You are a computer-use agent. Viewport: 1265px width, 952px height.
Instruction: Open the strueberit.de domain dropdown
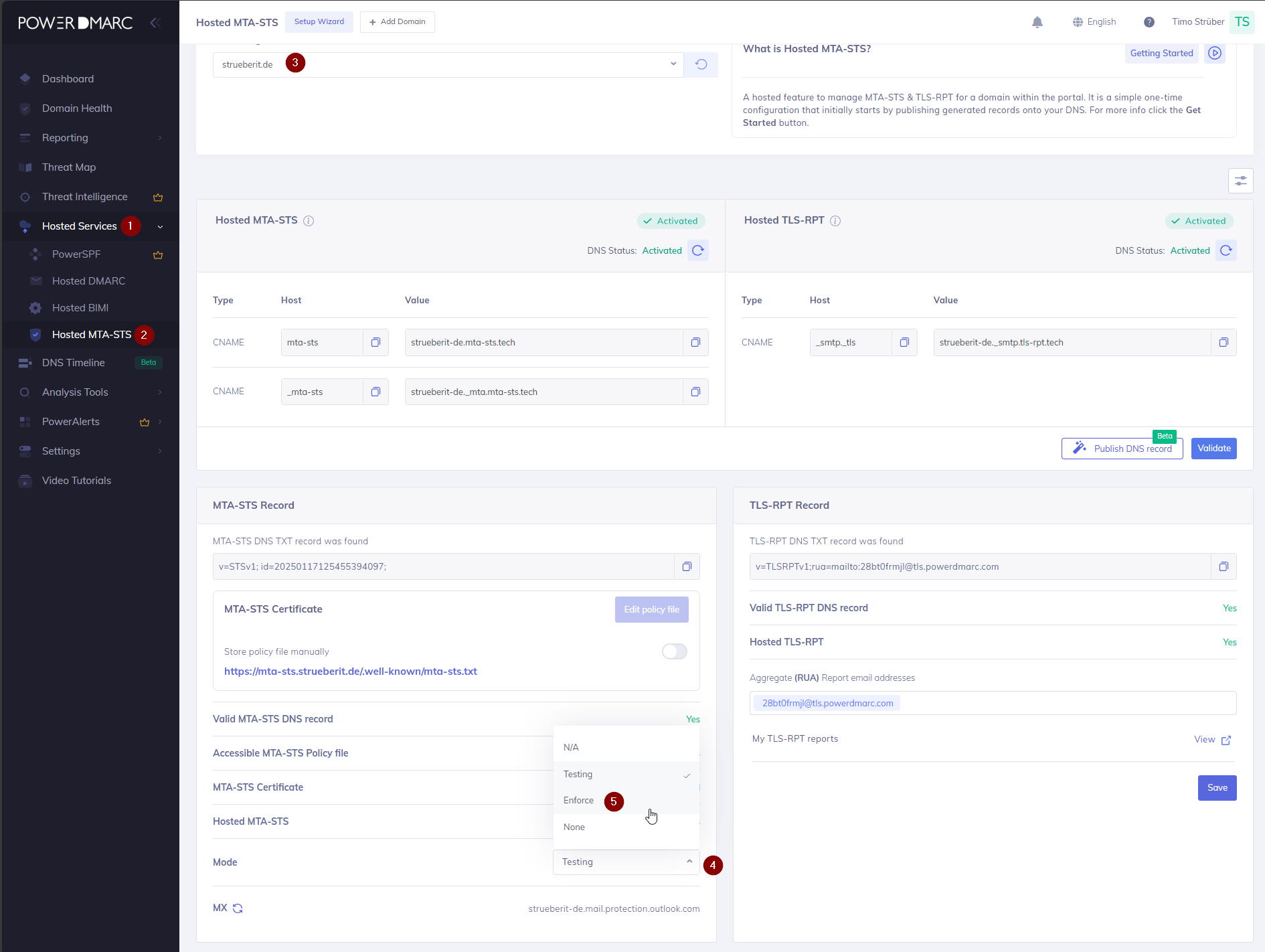click(673, 64)
